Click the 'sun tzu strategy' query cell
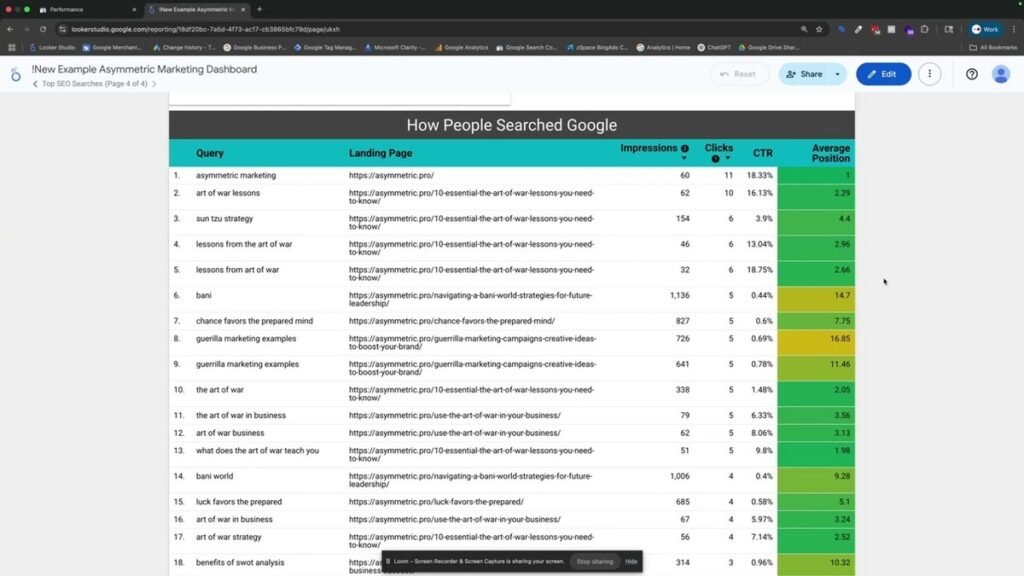This screenshot has width=1024, height=576. click(224, 218)
